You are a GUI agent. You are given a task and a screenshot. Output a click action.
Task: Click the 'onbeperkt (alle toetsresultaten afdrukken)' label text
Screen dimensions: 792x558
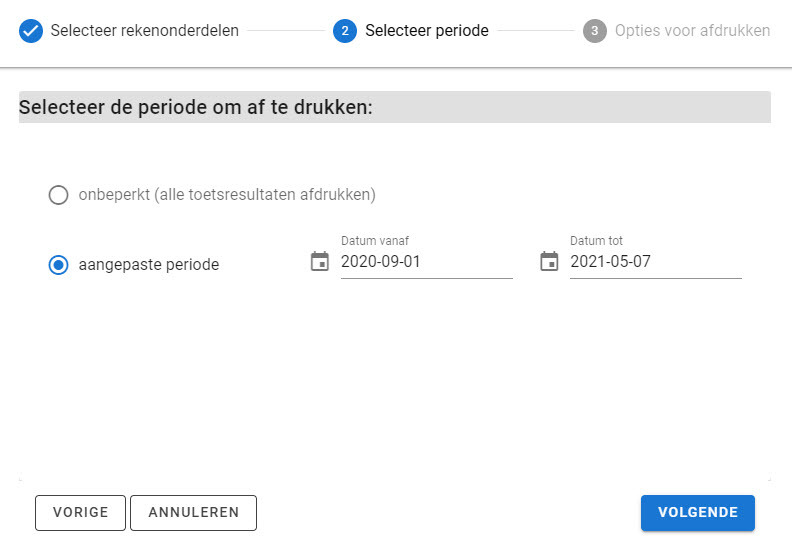click(x=227, y=195)
